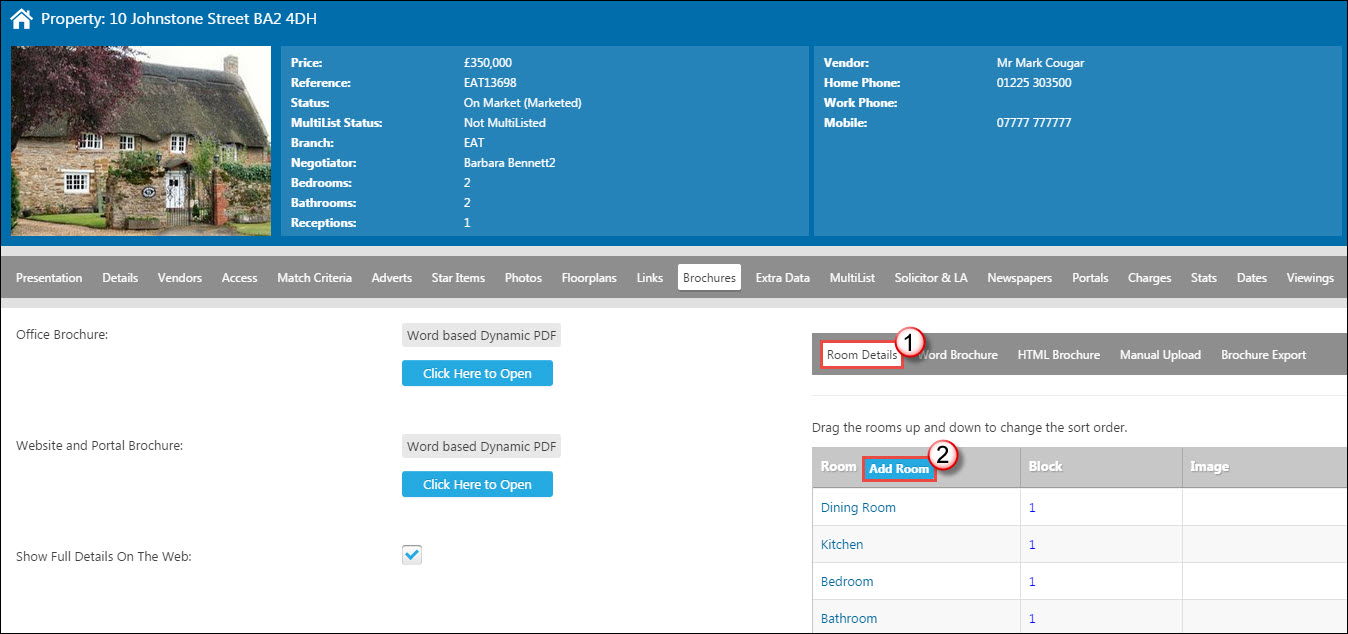Image resolution: width=1348 pixels, height=634 pixels.
Task: Click Here to Open the Office Brochure
Action: [x=477, y=373]
